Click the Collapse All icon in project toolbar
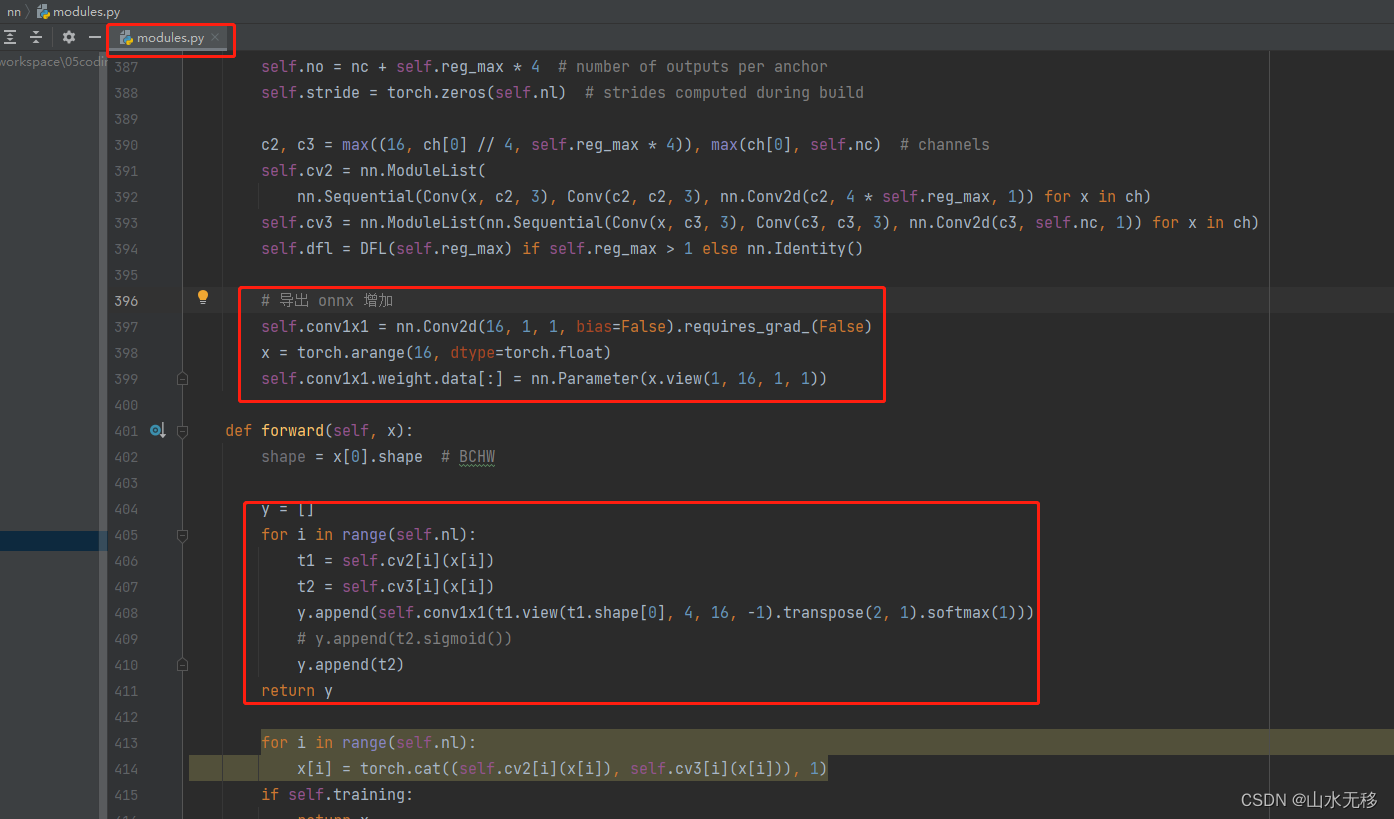 coord(36,37)
